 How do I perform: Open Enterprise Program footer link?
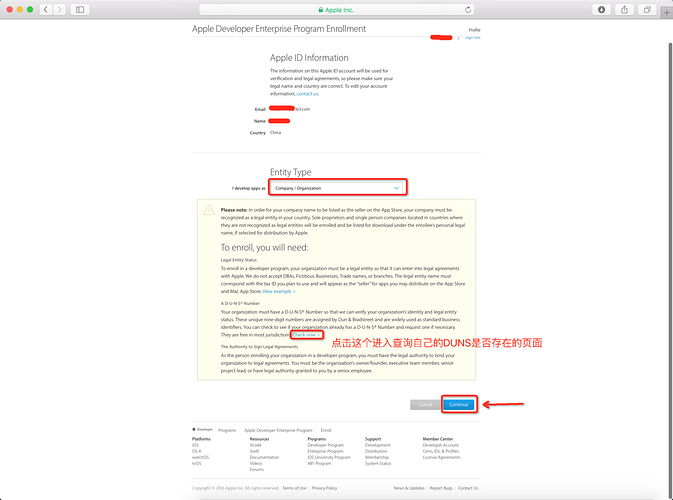(x=325, y=451)
